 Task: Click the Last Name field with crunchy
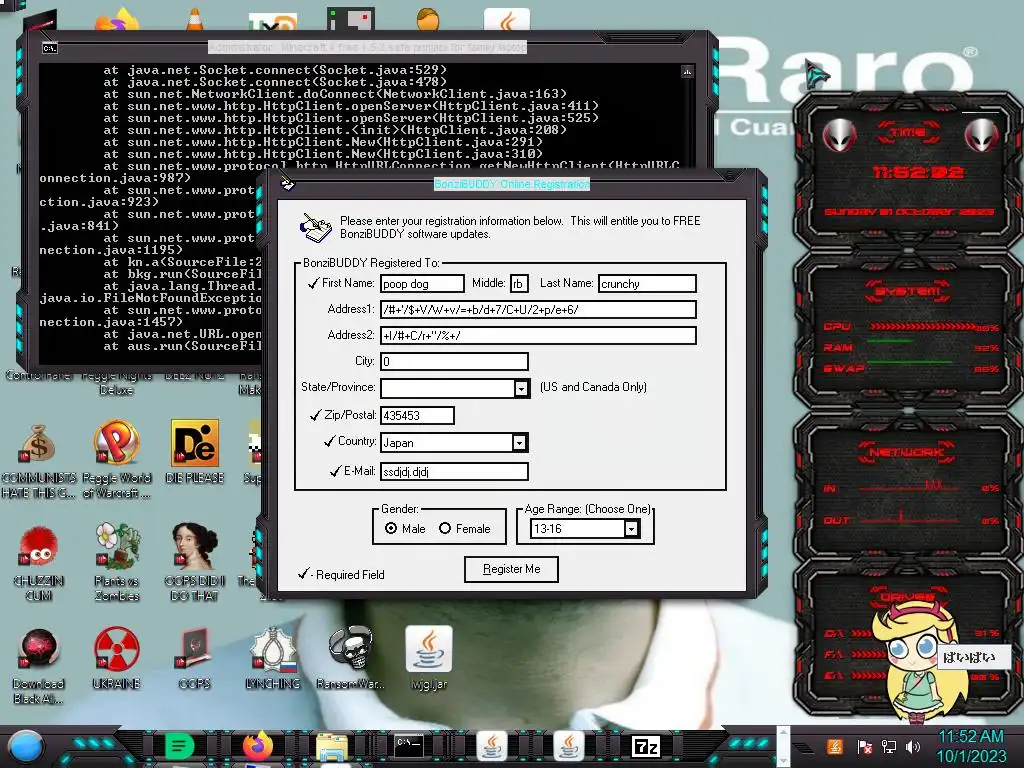(x=647, y=283)
